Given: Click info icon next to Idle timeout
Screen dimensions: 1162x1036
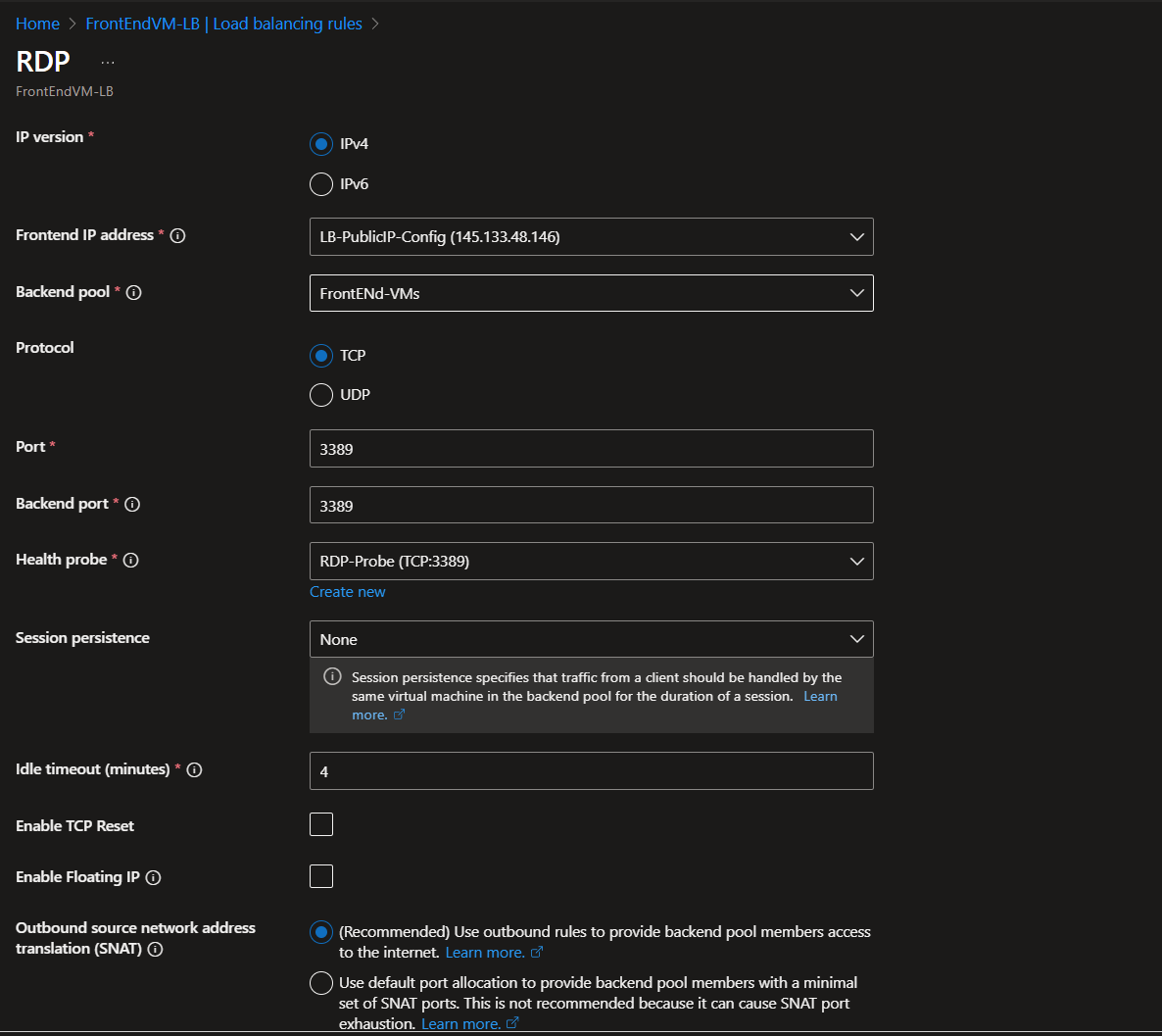Looking at the screenshot, I should [194, 770].
